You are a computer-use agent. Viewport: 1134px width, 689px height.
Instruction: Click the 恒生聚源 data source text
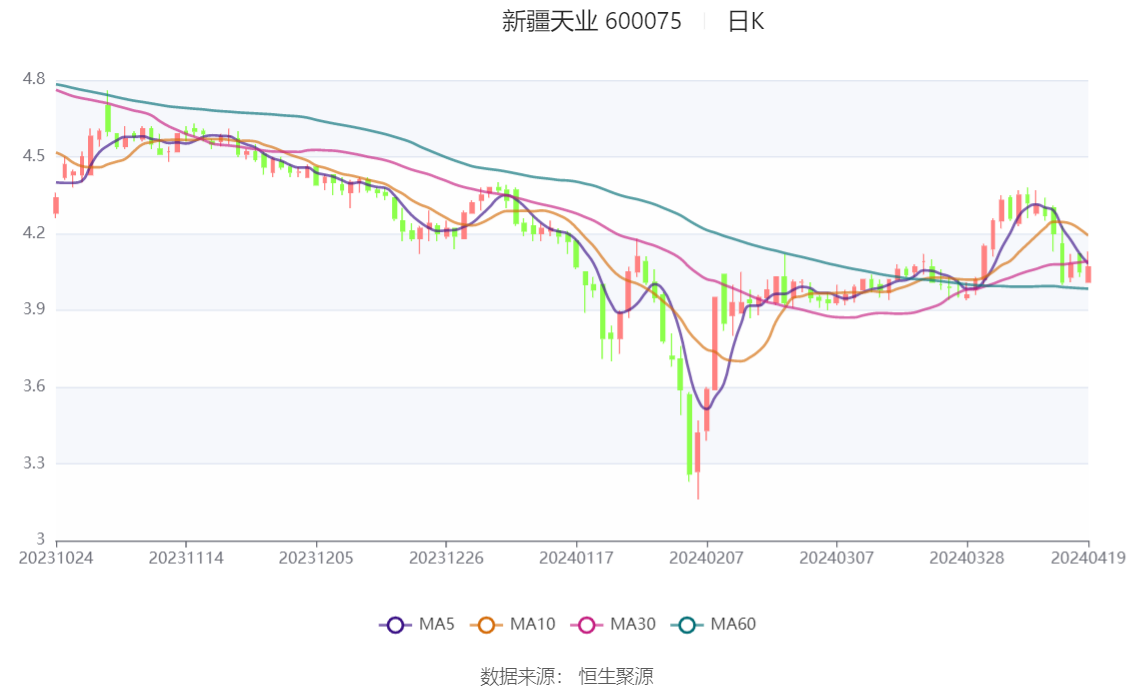point(616,676)
